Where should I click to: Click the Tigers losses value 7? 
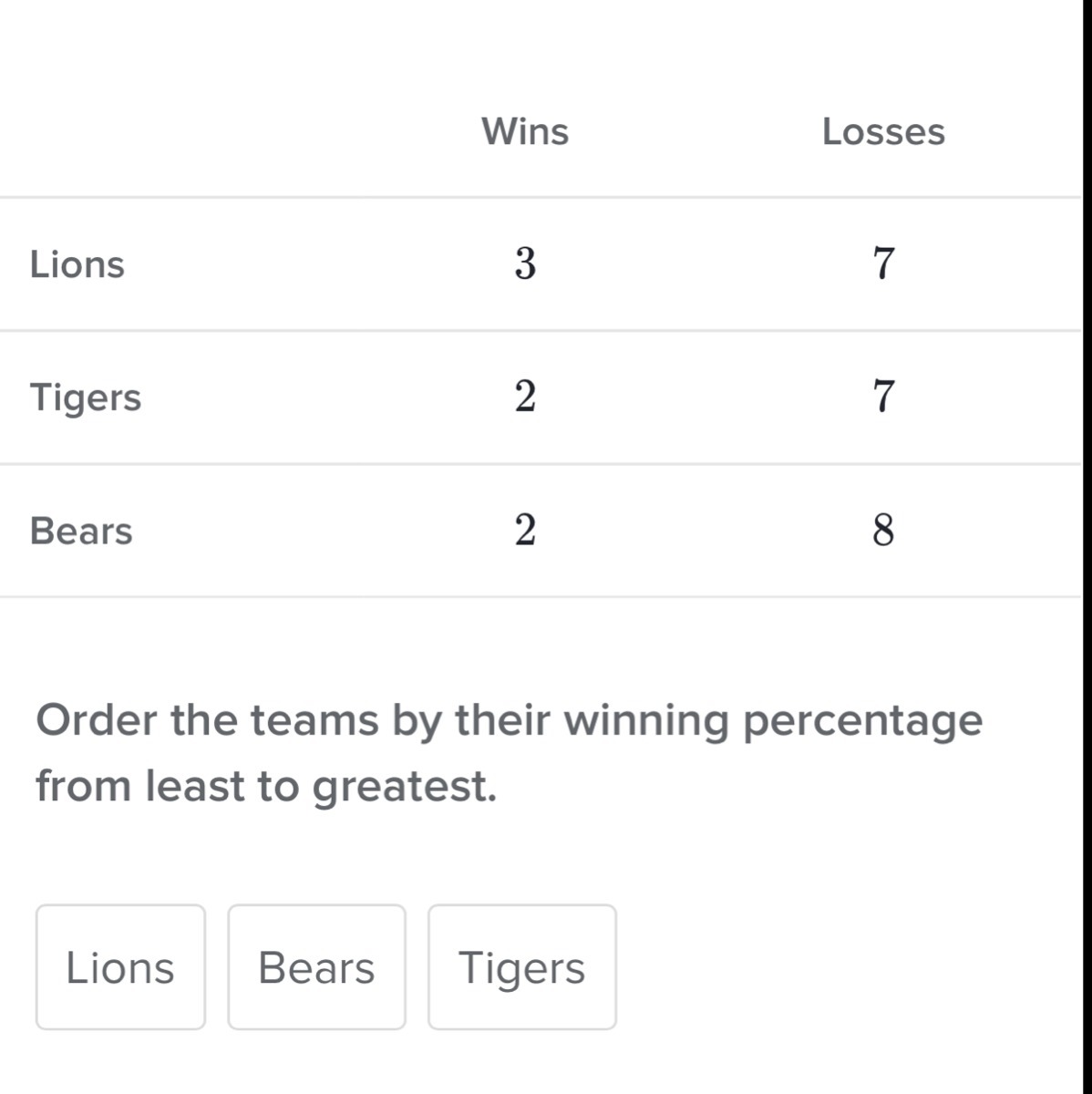pyautogui.click(x=883, y=397)
